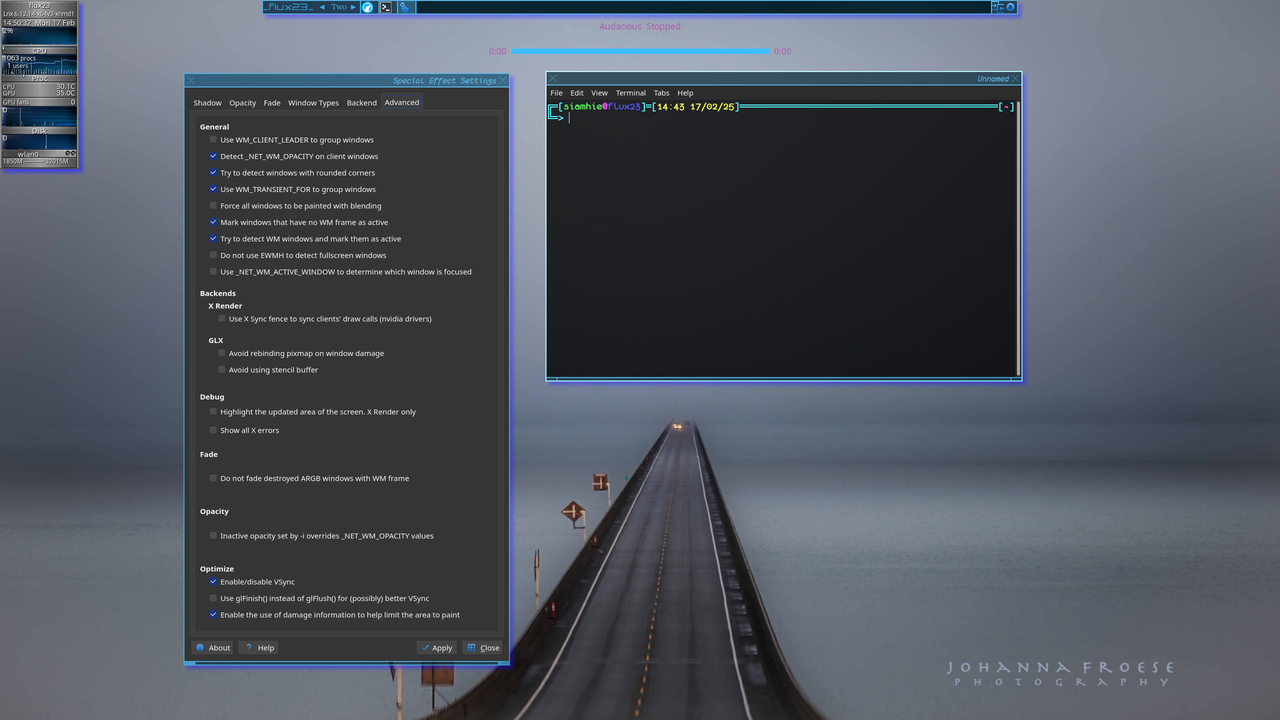This screenshot has height=720, width=1280.
Task: Click the tray icon left of the round tray icon
Action: tap(997, 7)
